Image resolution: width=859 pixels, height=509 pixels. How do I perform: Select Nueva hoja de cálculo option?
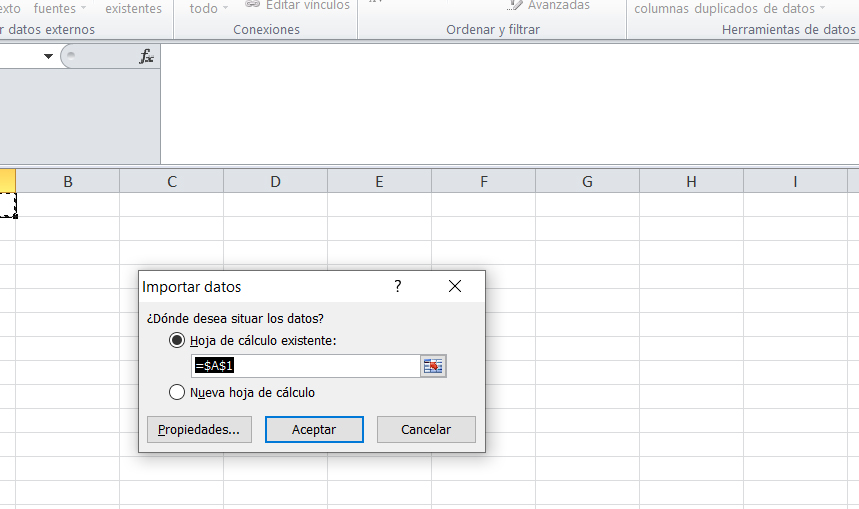coord(178,393)
